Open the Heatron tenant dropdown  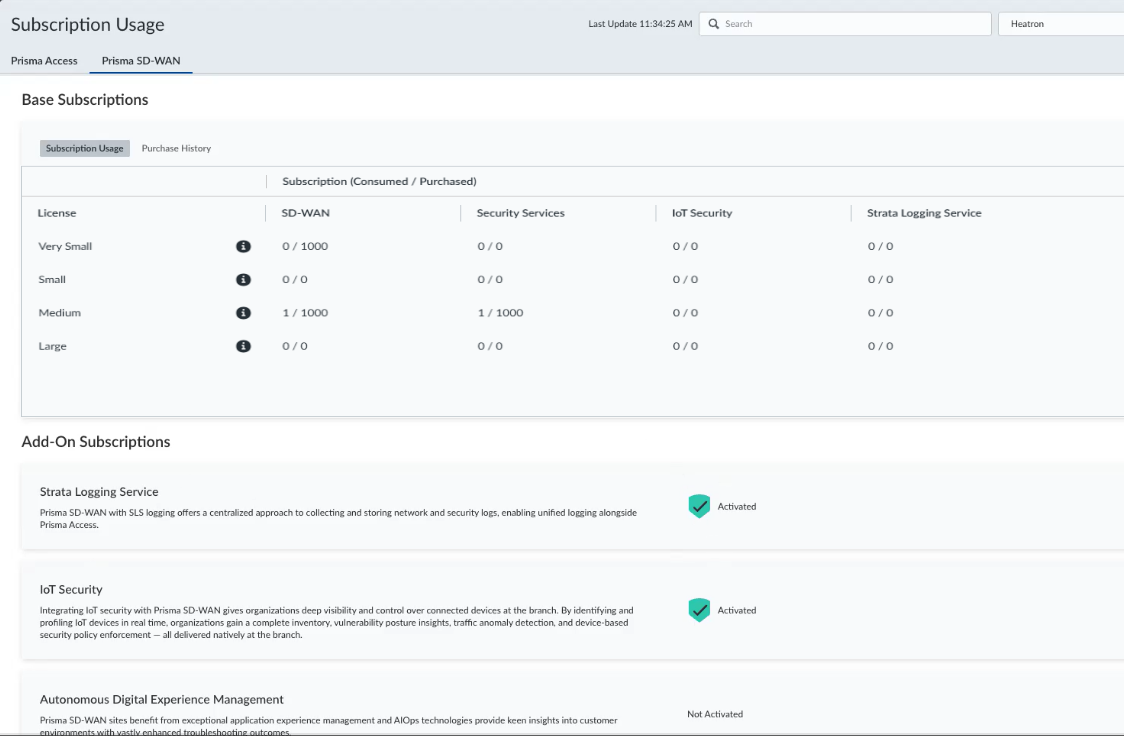tap(1060, 24)
